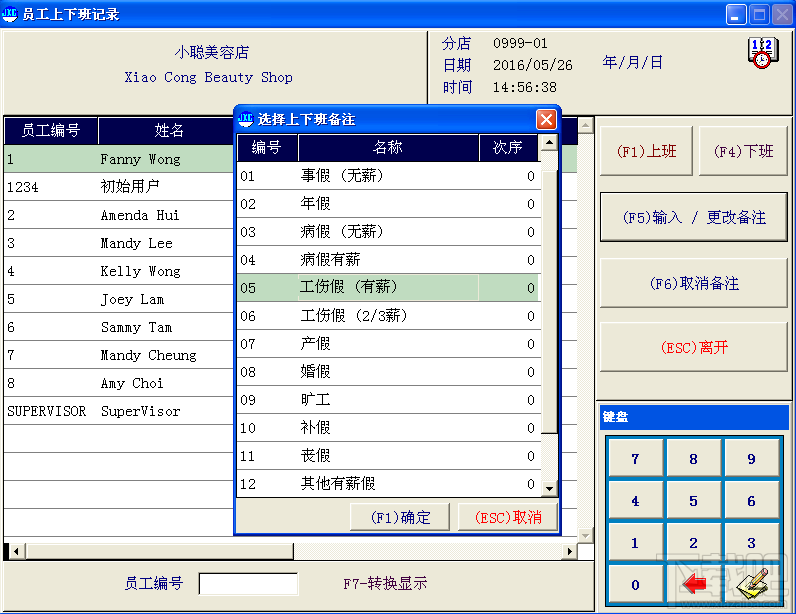Click the employee table horizontal scrollbar thumb
The width and height of the screenshot is (796, 614).
coord(159,551)
